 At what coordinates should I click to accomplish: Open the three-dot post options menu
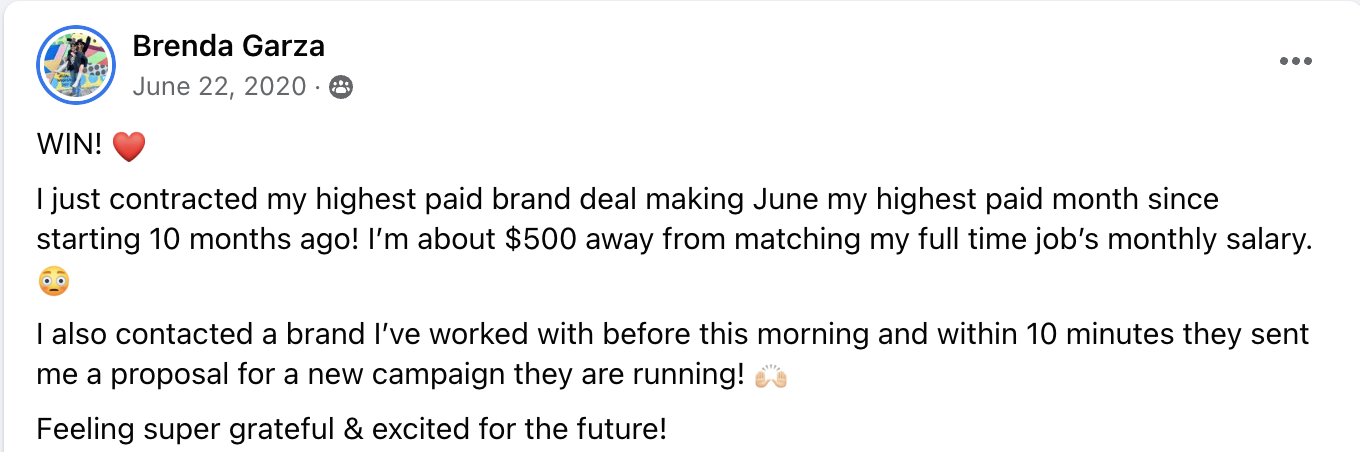tap(1295, 61)
